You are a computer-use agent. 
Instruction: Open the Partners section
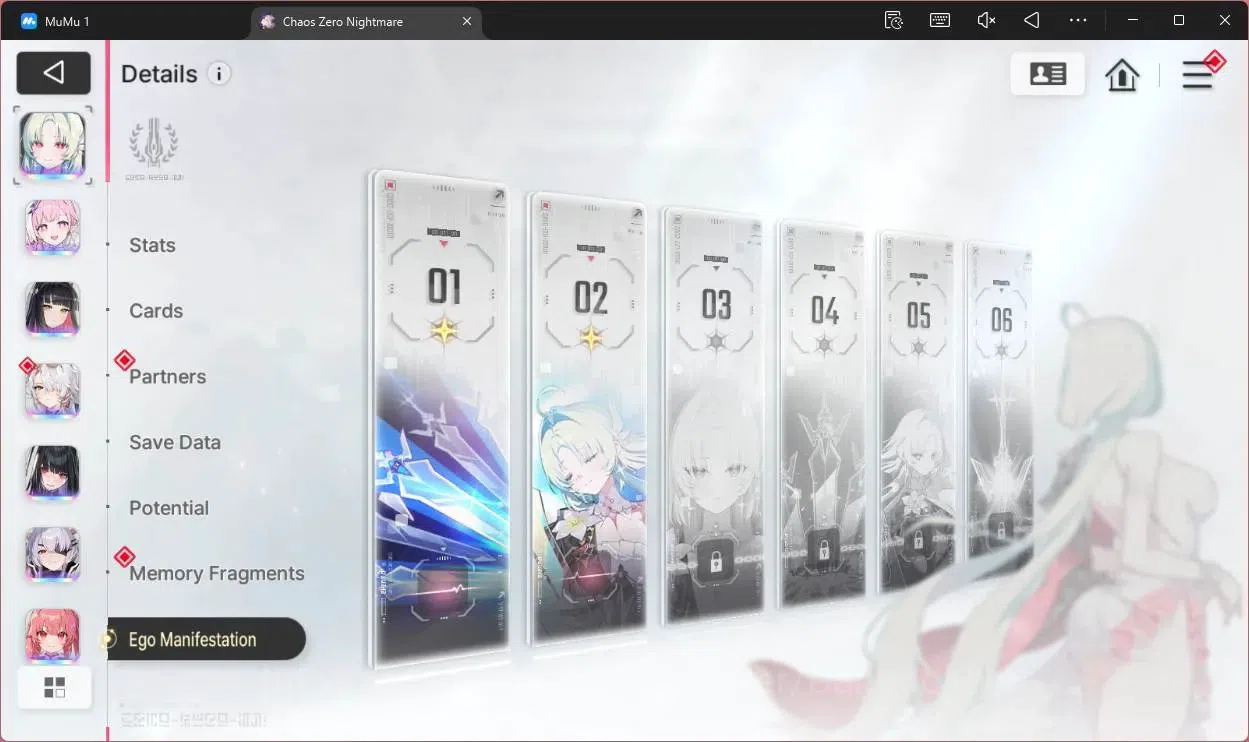[x=167, y=377]
